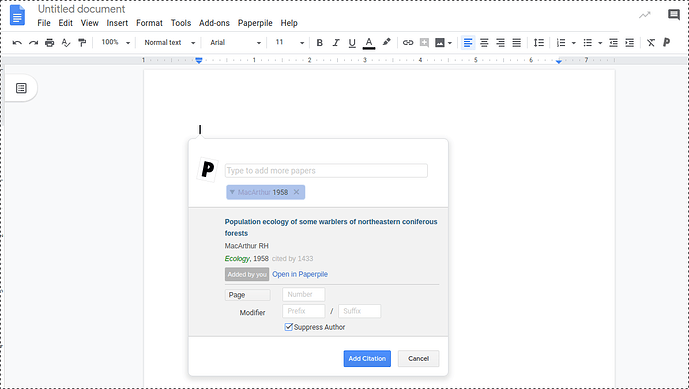689x389 pixels.
Task: Open the font size dropdown
Action: pos(290,43)
